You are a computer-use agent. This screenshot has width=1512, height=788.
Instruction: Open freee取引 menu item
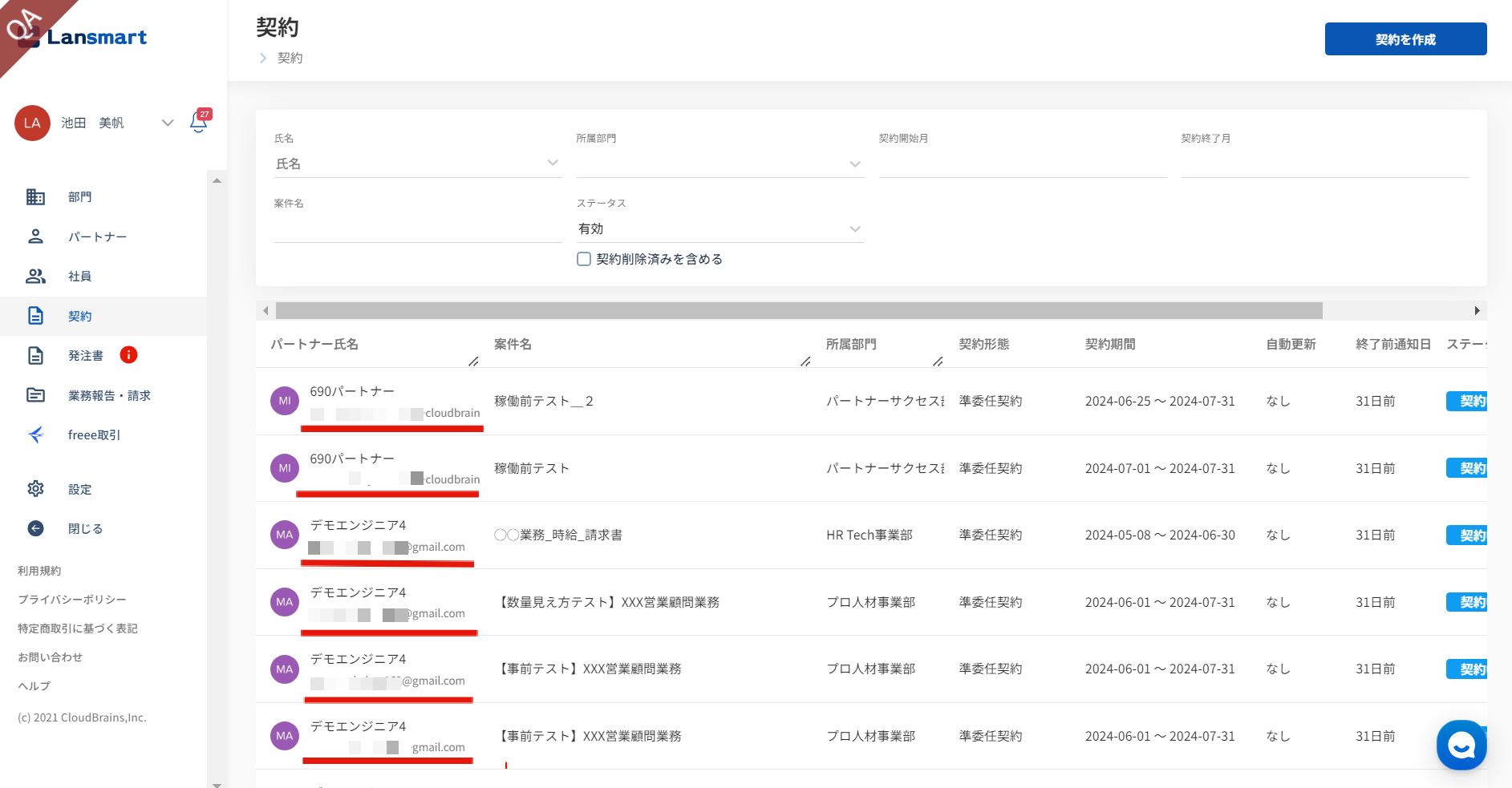94,435
